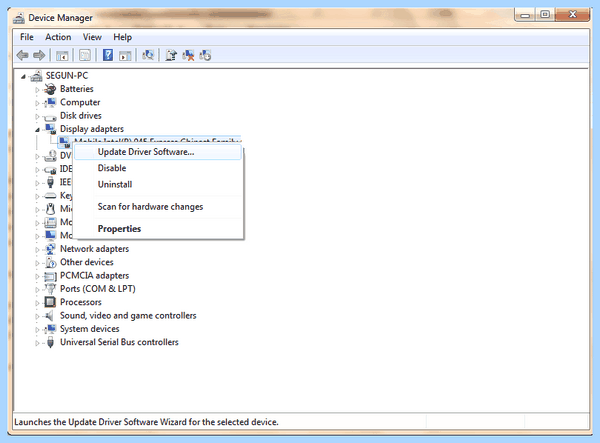
Task: Expand the Network adapters node arrow
Action: click(37, 250)
